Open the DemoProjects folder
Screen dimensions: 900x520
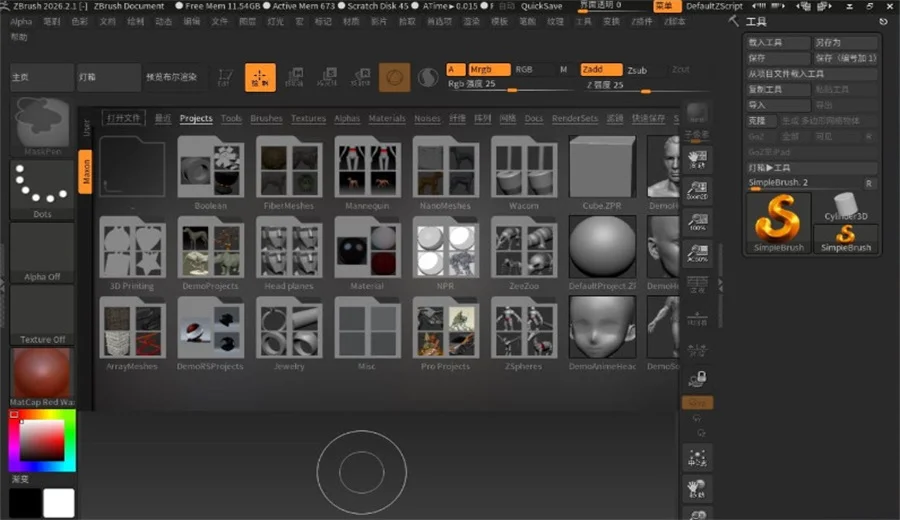click(x=211, y=254)
